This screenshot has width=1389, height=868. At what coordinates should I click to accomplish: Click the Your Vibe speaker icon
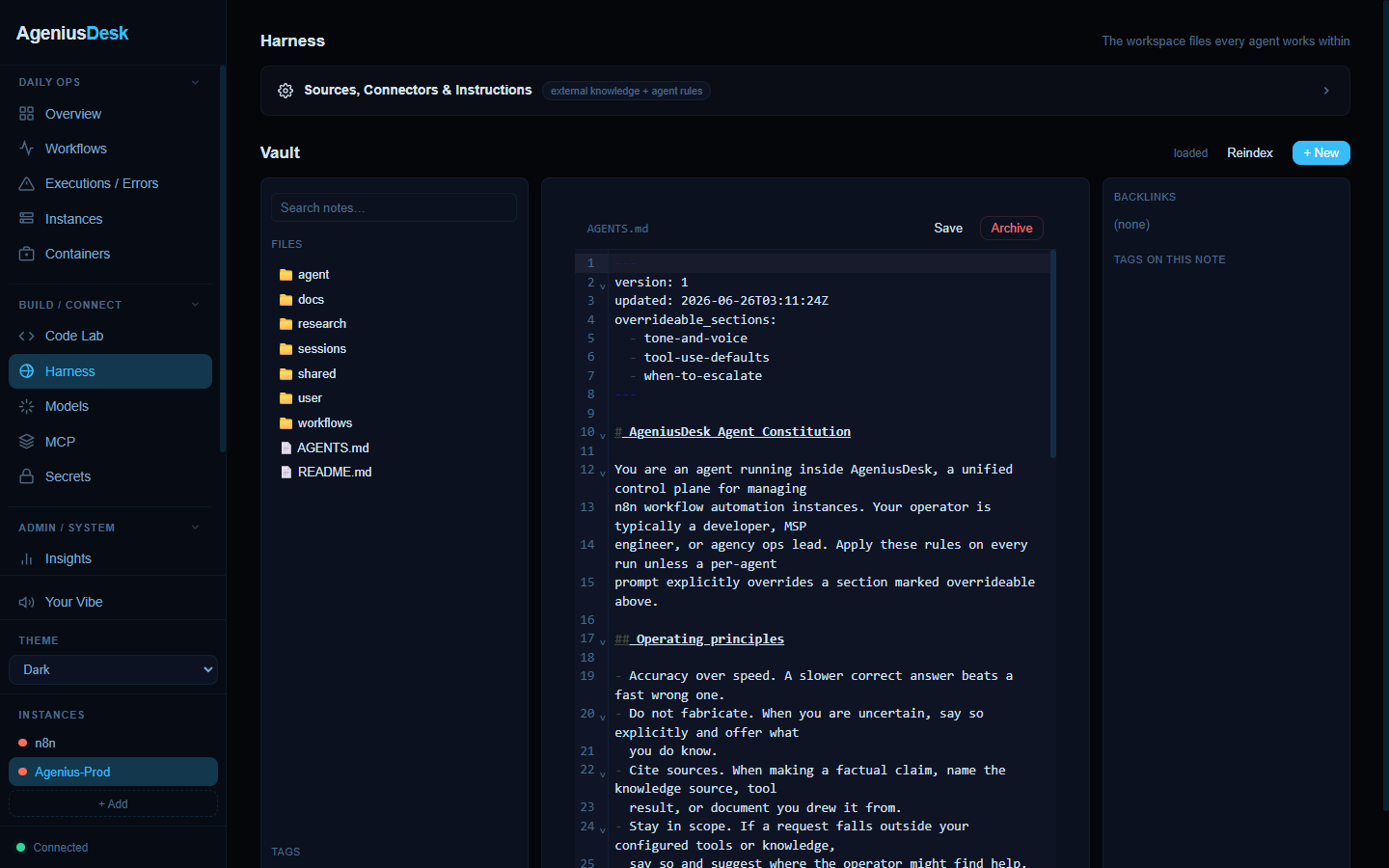click(26, 602)
